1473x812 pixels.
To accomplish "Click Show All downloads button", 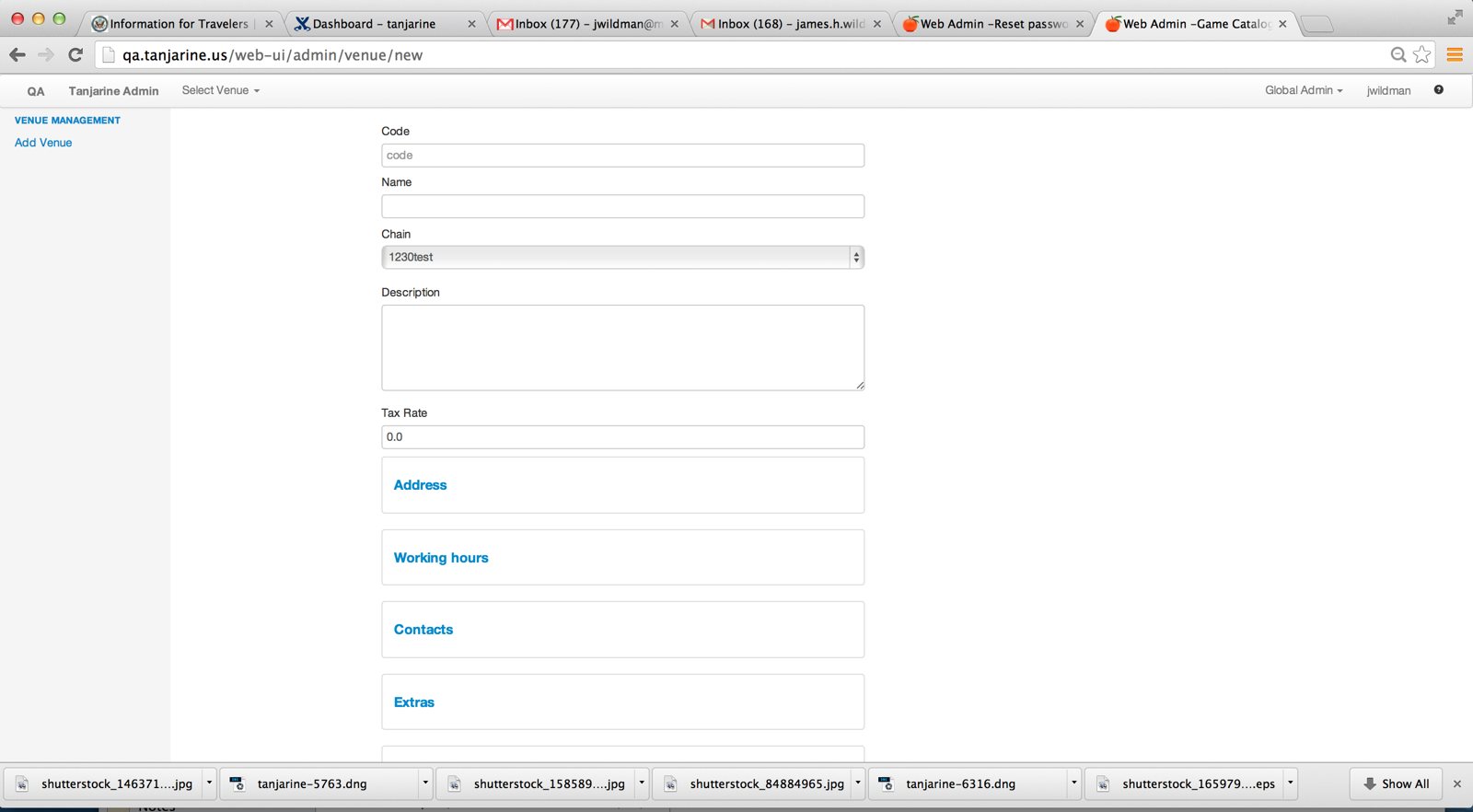I will [1397, 784].
